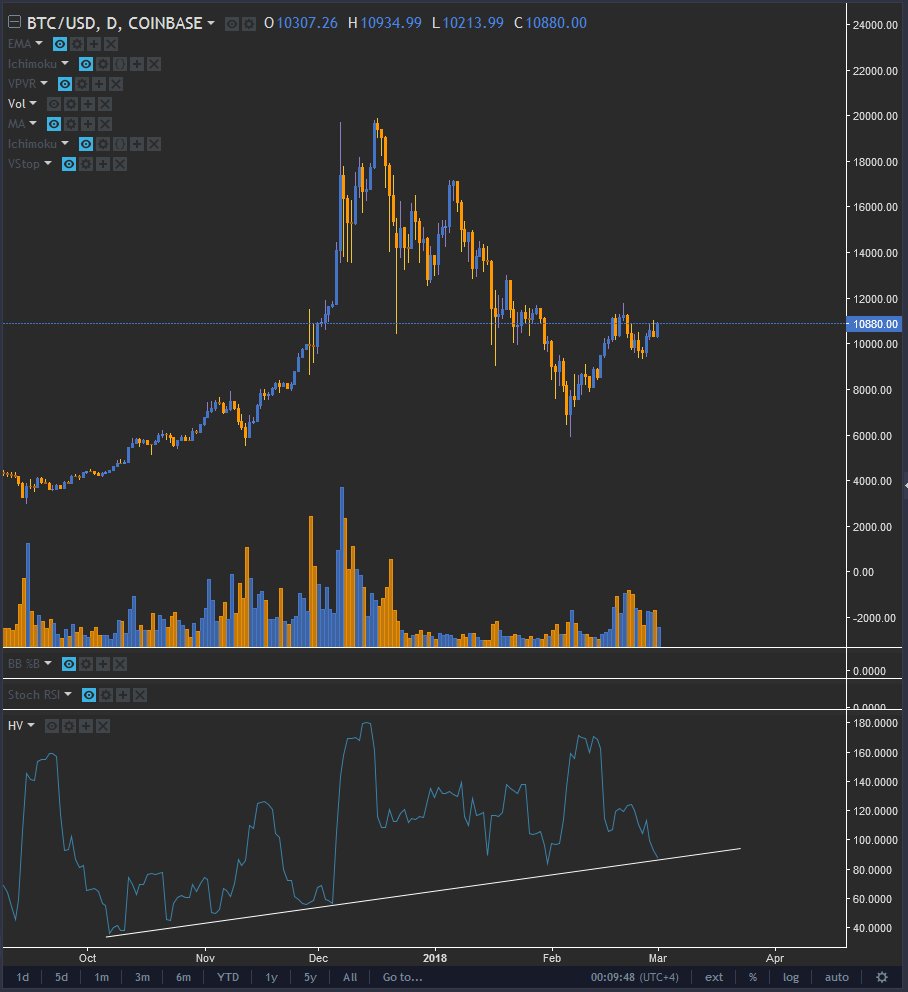
Task: Expand the HV dropdown arrow
Action: point(31,725)
